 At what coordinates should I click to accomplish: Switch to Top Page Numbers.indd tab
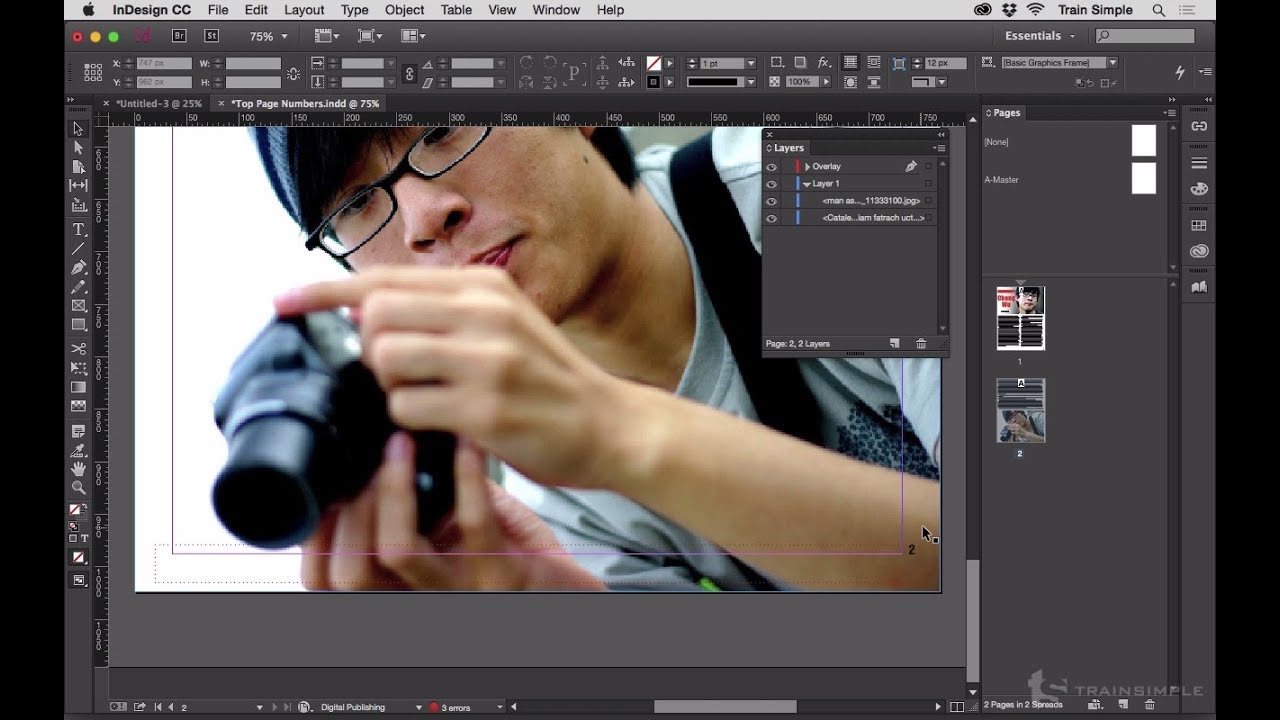[x=306, y=103]
